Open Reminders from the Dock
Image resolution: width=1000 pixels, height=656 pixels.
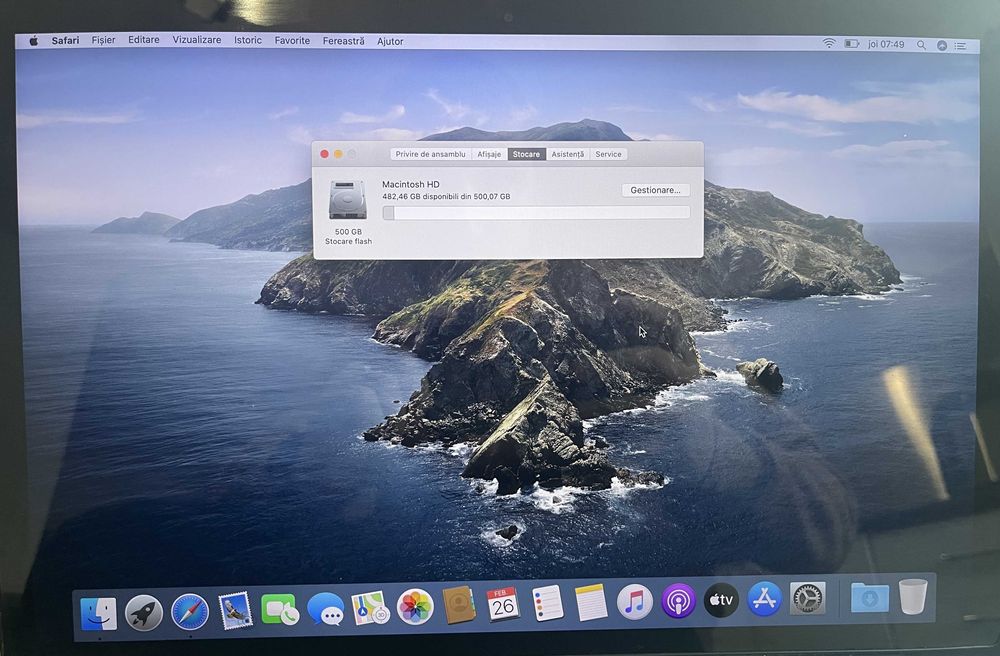(x=548, y=603)
